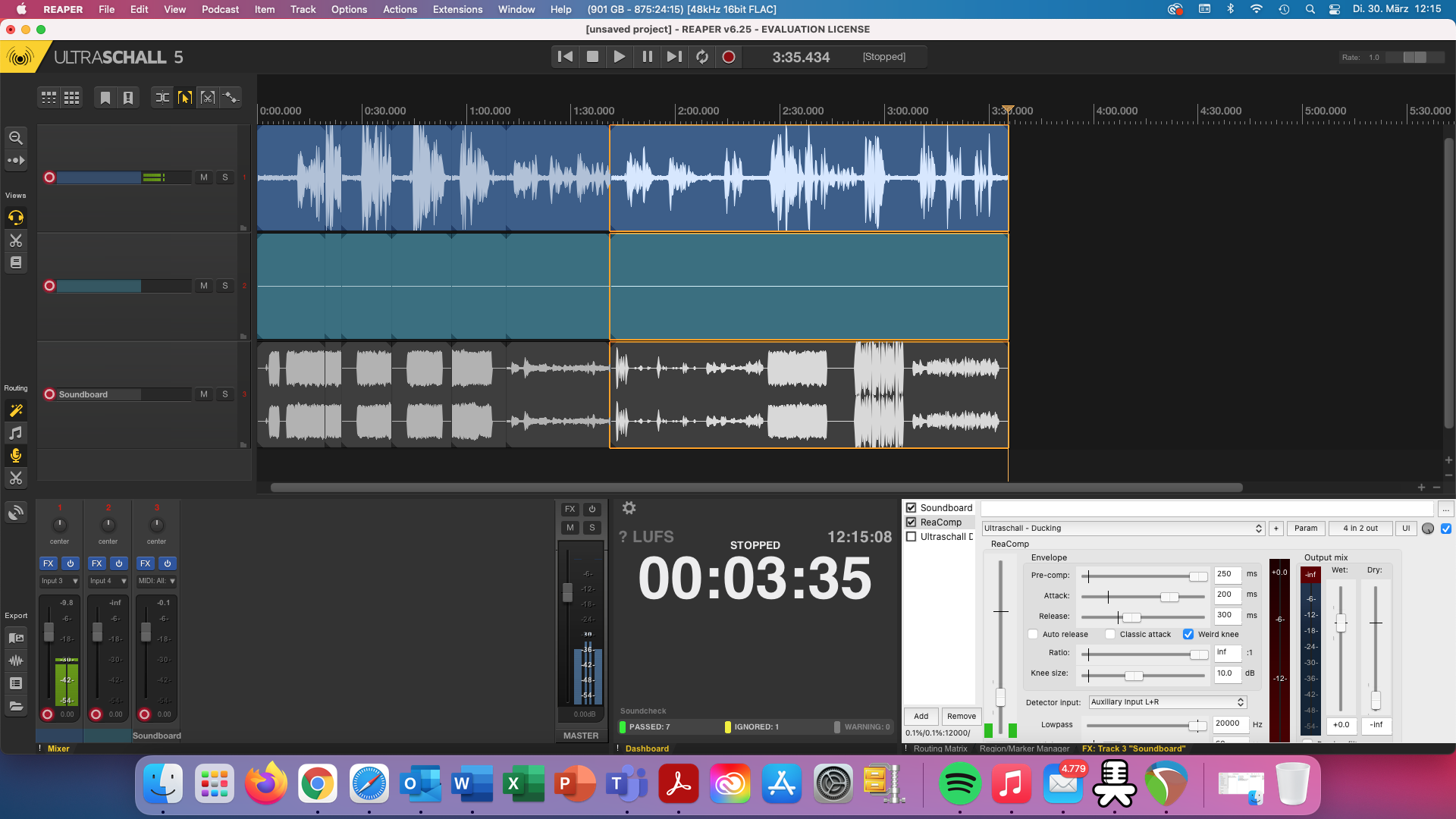Select the microphone routing icon
Image resolution: width=1456 pixels, height=819 pixels.
15,455
